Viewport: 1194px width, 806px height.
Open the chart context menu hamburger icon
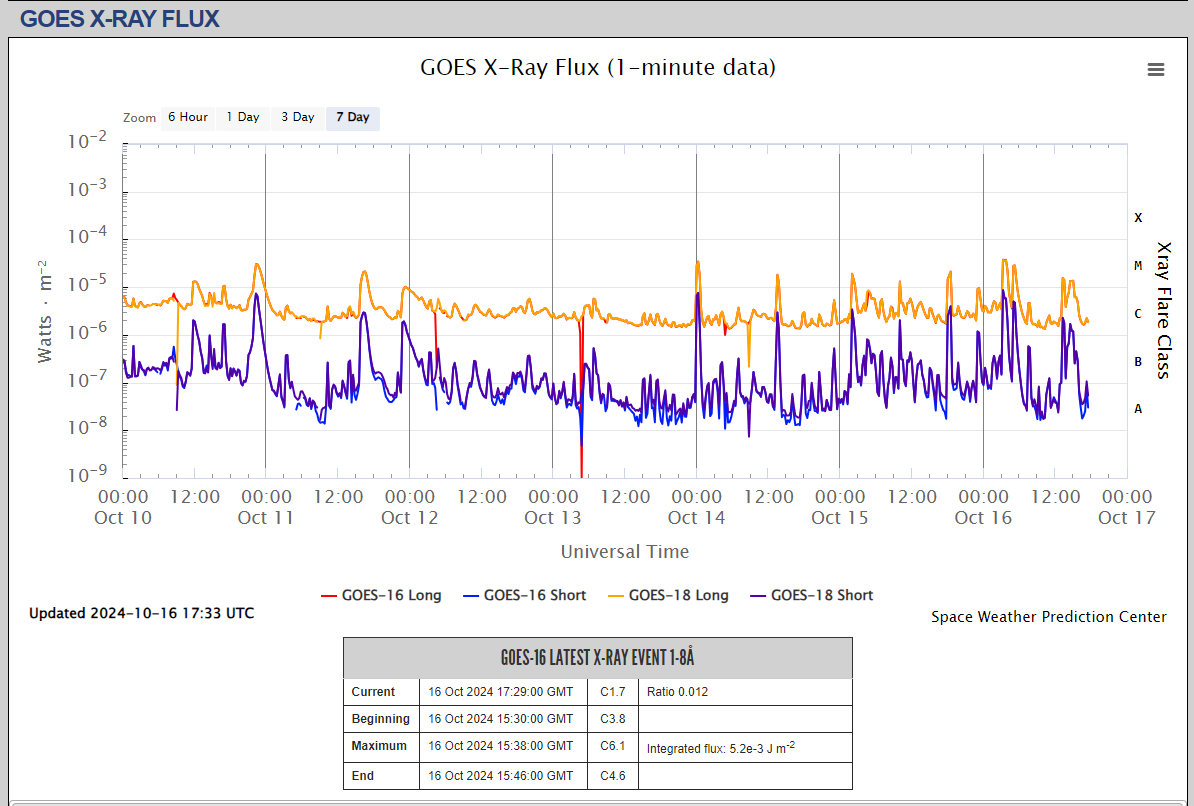point(1156,69)
